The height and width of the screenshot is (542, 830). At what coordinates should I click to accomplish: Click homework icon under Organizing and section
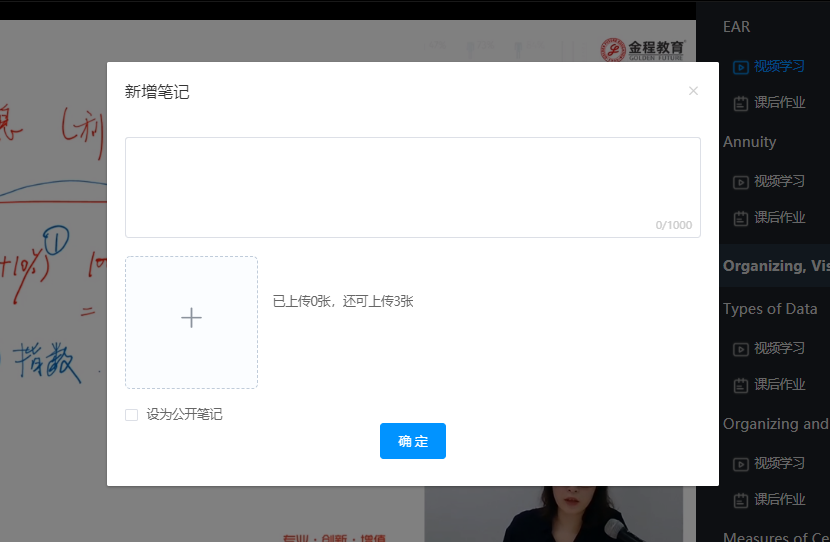pyautogui.click(x=740, y=500)
